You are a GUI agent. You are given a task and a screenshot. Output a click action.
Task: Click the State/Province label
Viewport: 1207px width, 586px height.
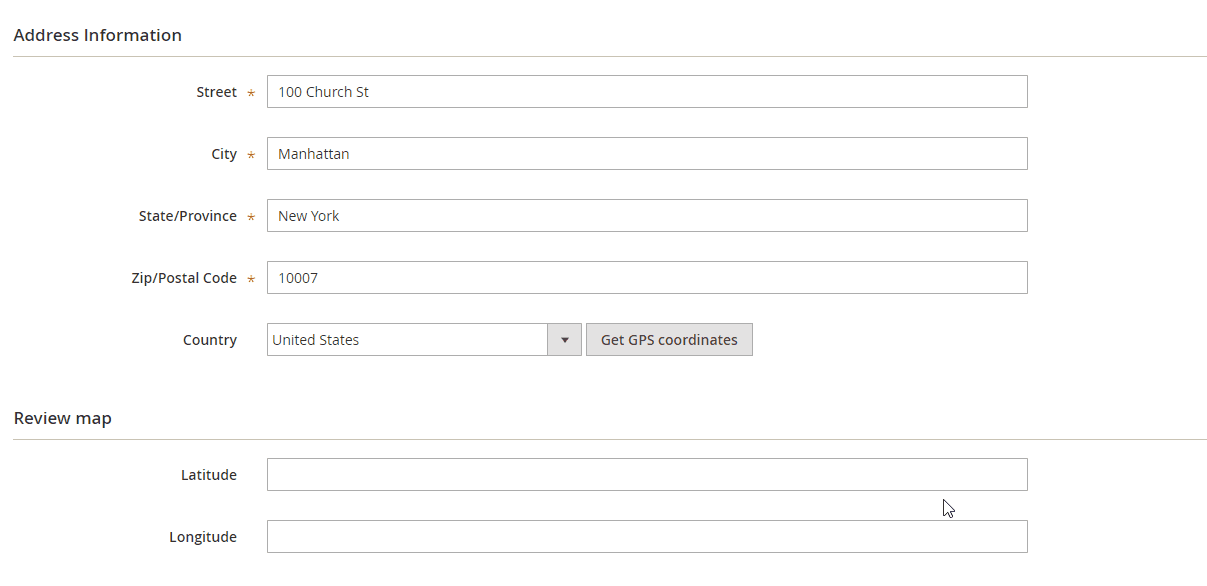tap(187, 215)
